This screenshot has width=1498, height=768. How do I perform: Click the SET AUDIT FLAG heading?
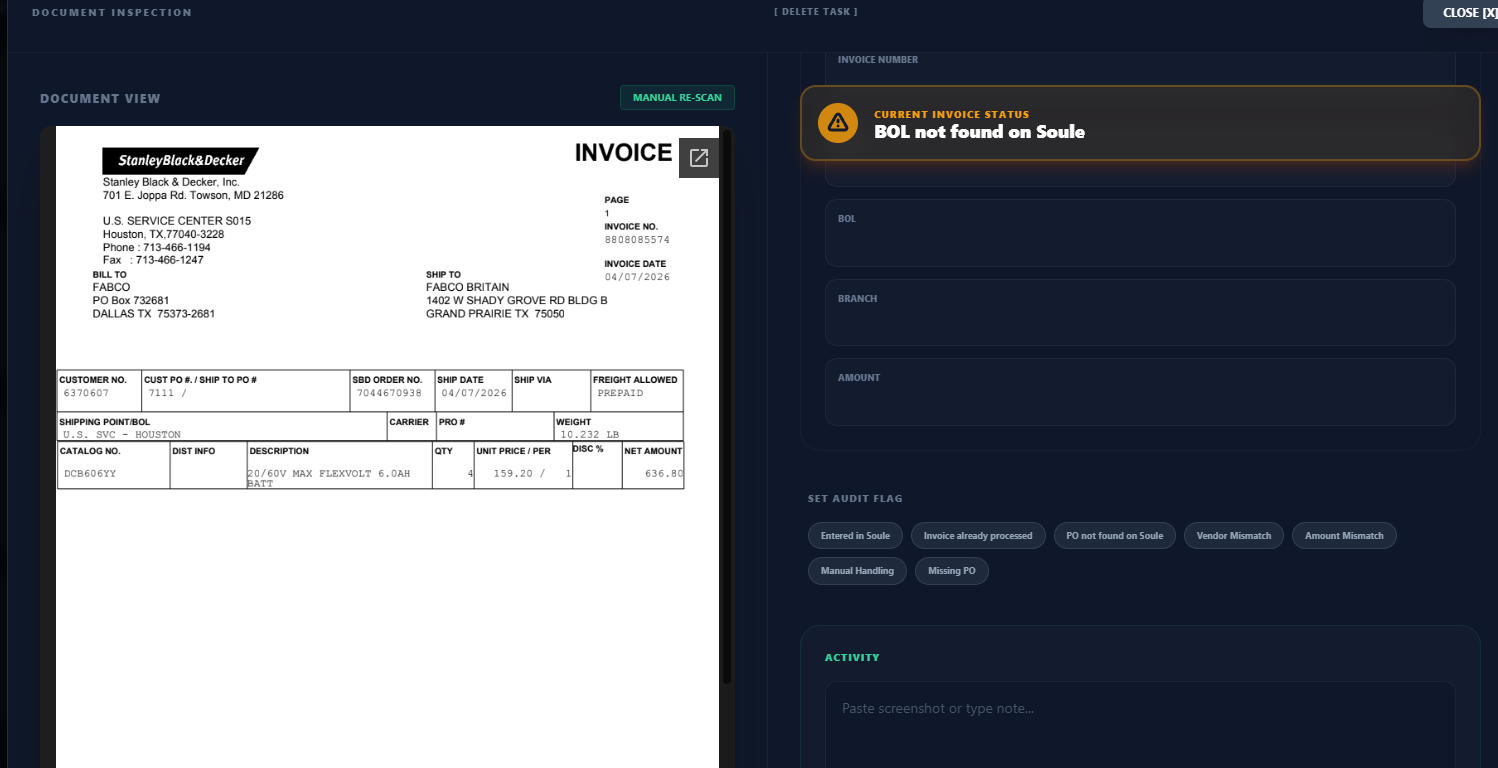[855, 498]
